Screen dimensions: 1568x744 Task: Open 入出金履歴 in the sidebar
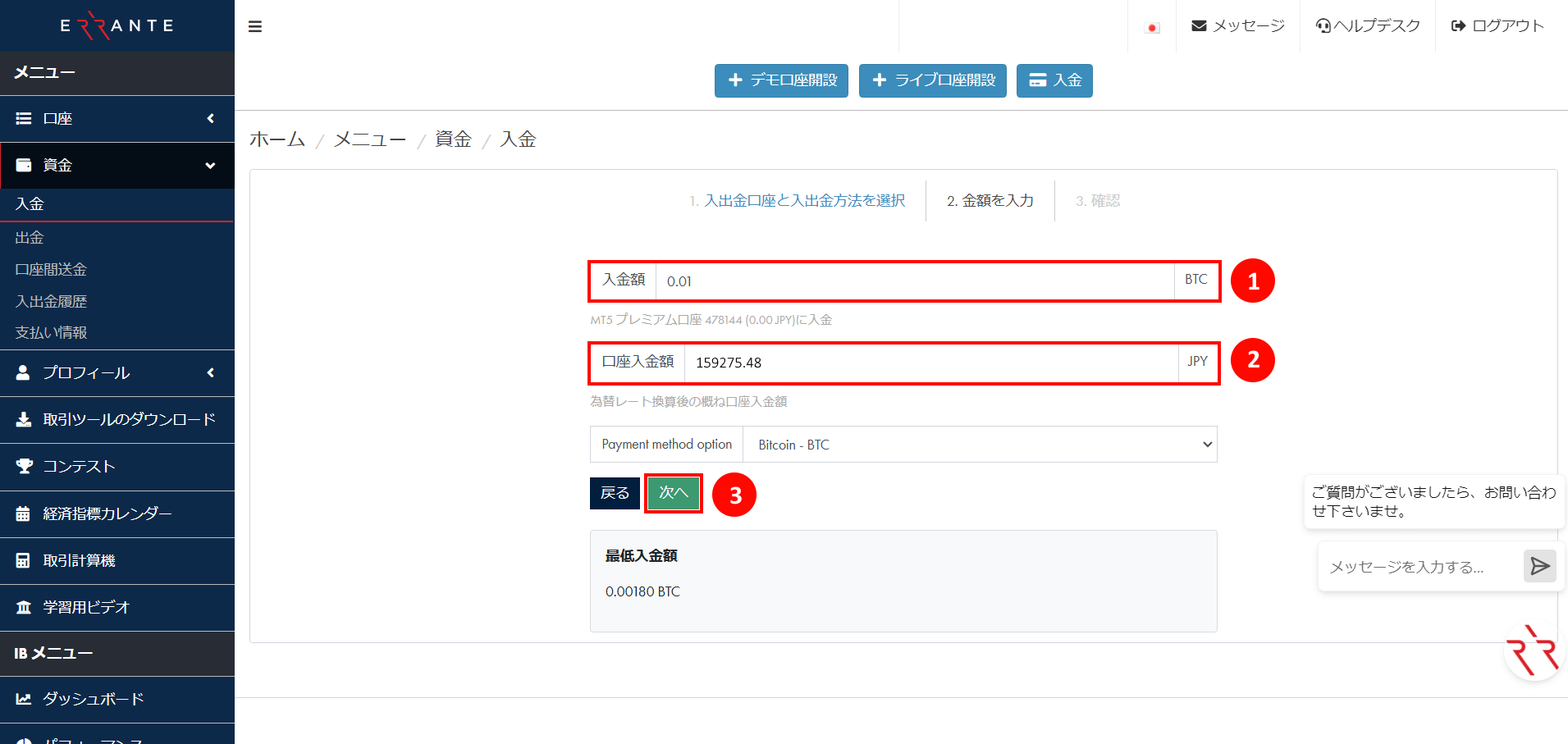coord(51,302)
